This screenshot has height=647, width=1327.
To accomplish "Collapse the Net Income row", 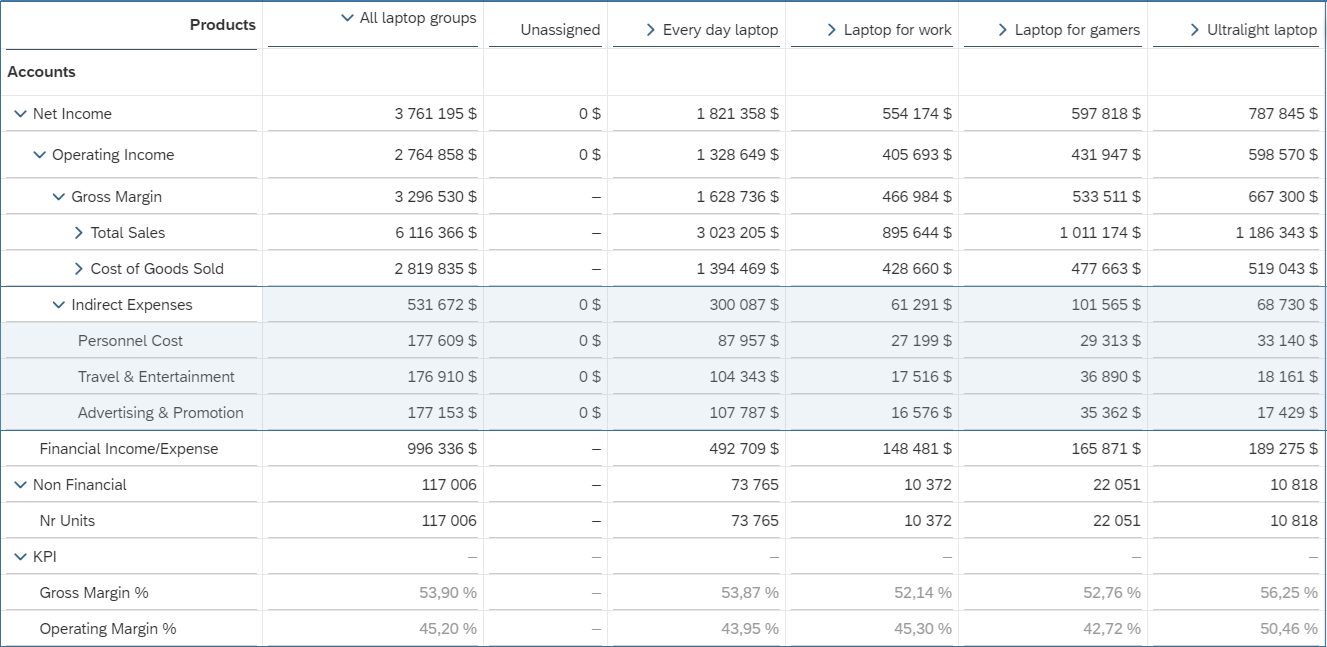I will point(20,114).
